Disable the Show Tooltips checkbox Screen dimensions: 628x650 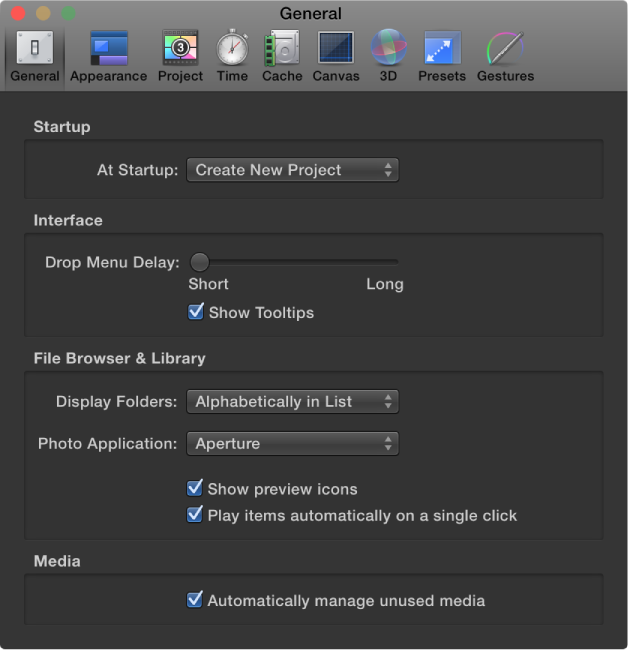click(x=196, y=312)
